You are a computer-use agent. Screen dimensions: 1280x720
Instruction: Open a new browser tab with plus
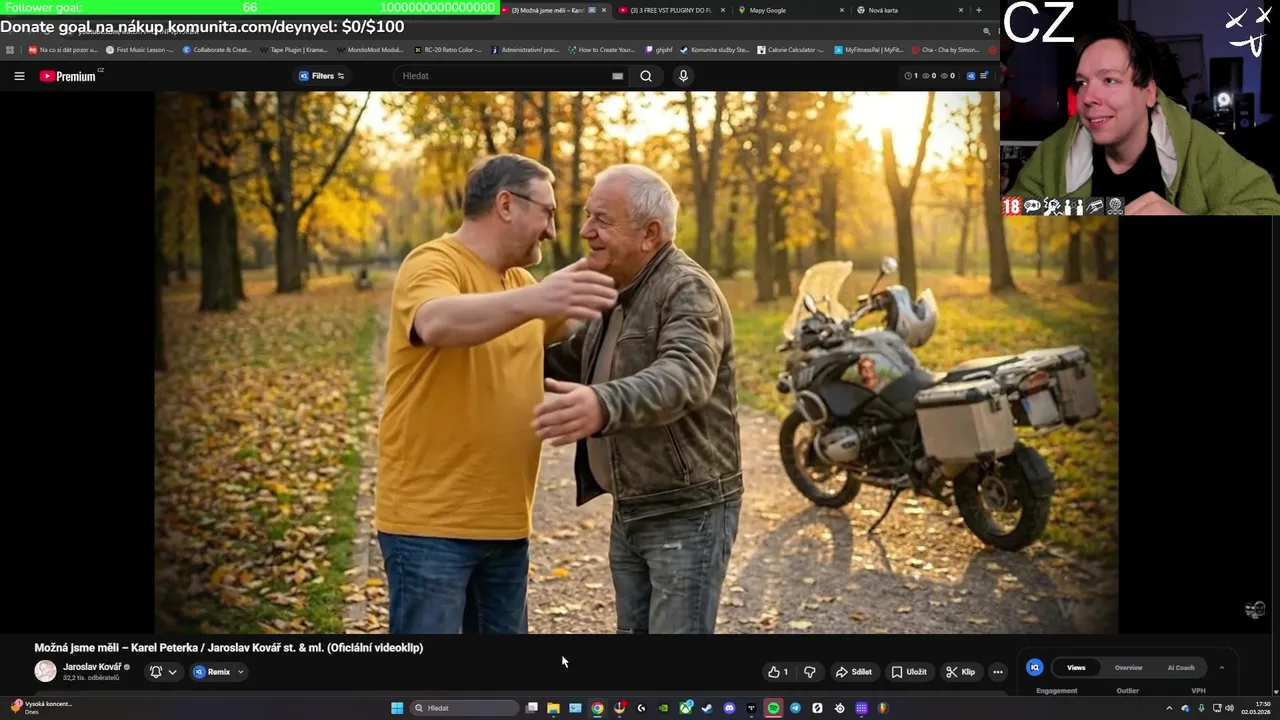(978, 10)
